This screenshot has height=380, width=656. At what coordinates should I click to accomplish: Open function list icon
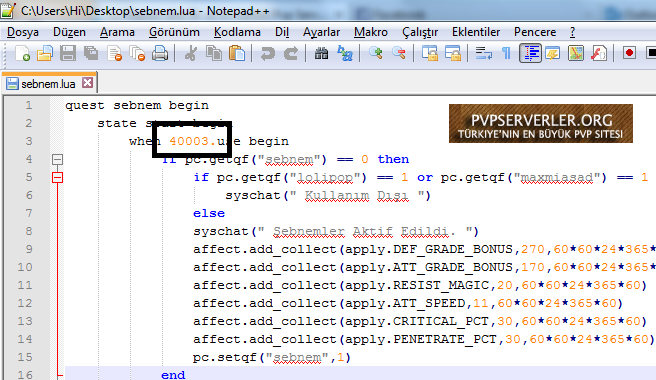pyautogui.click(x=599, y=54)
